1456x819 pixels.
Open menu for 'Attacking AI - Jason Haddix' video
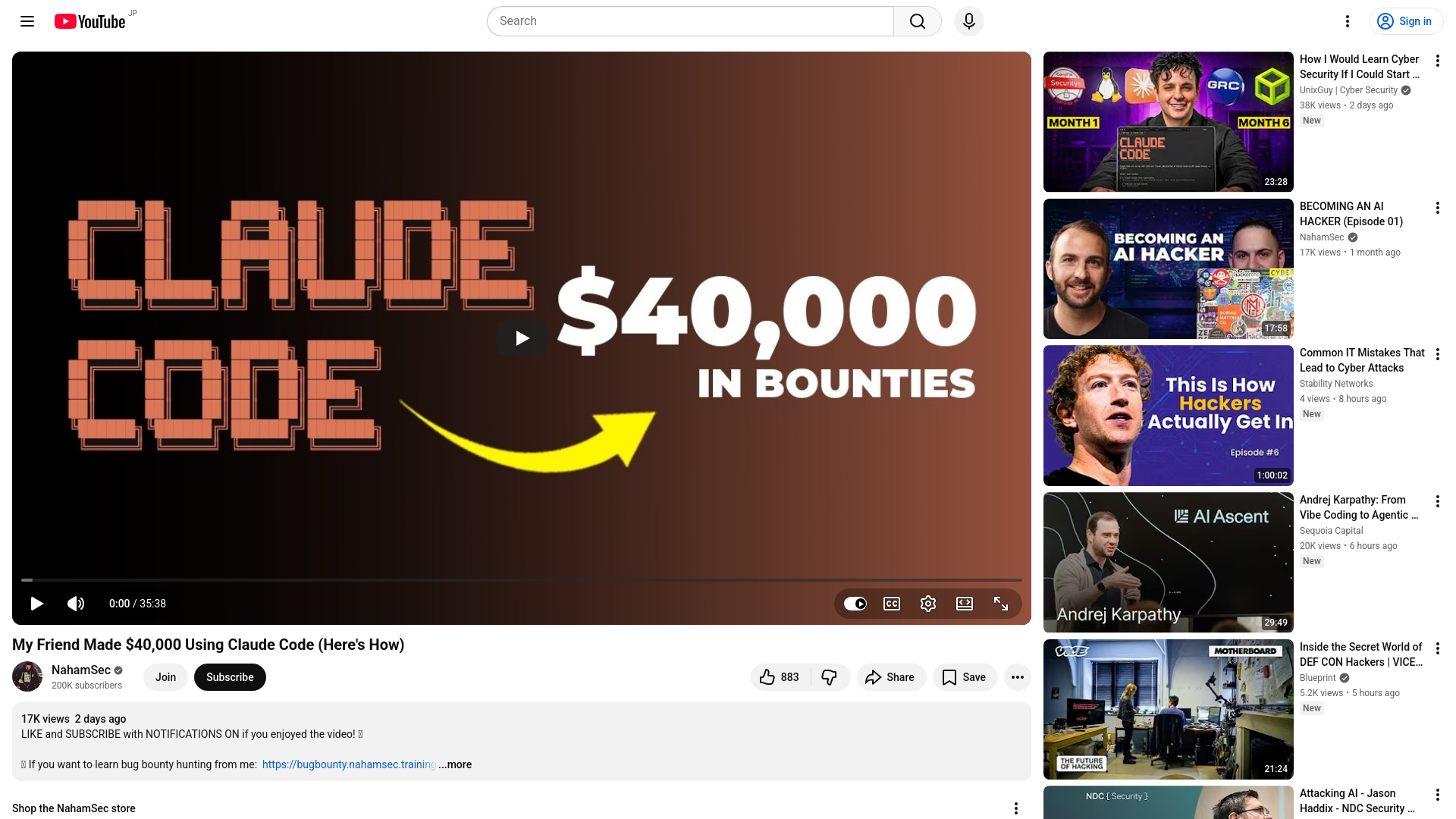click(x=1438, y=795)
